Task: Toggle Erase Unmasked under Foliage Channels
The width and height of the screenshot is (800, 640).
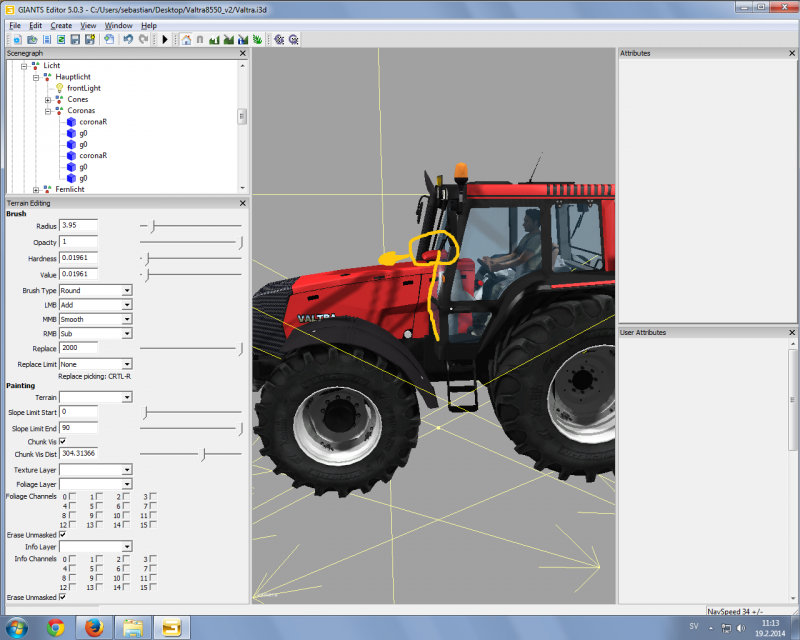Action: click(63, 534)
